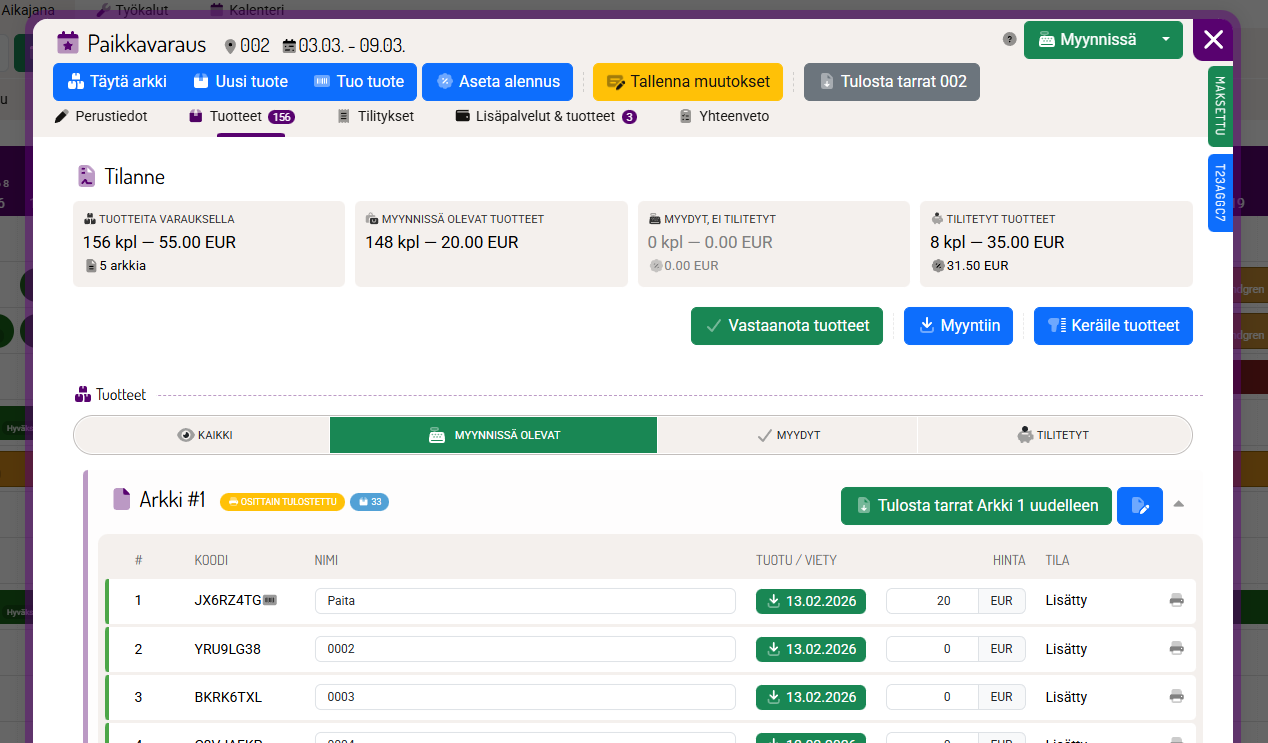Click the green MAKSETTU side label
1268x743 pixels.
coord(1220,107)
